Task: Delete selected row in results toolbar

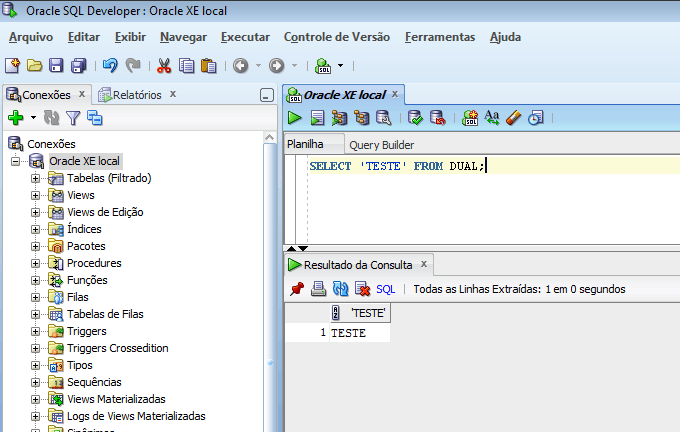Action: coord(362,289)
